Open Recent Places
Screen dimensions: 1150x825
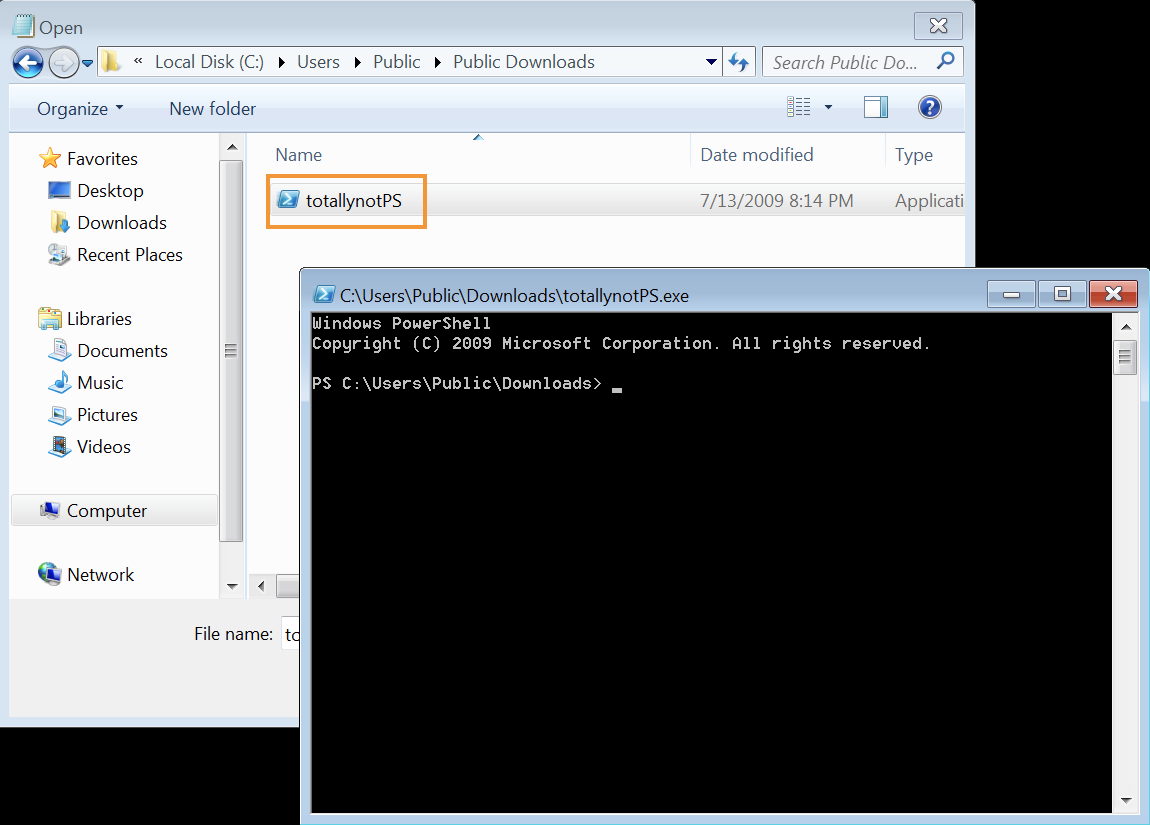pyautogui.click(x=130, y=254)
